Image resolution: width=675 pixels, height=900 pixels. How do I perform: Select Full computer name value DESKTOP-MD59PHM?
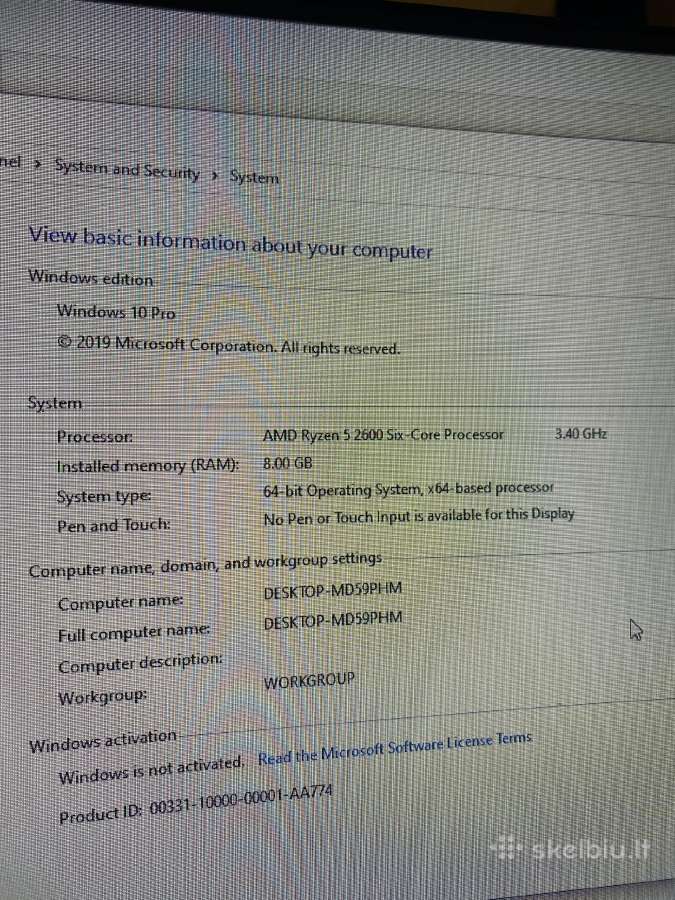(333, 620)
